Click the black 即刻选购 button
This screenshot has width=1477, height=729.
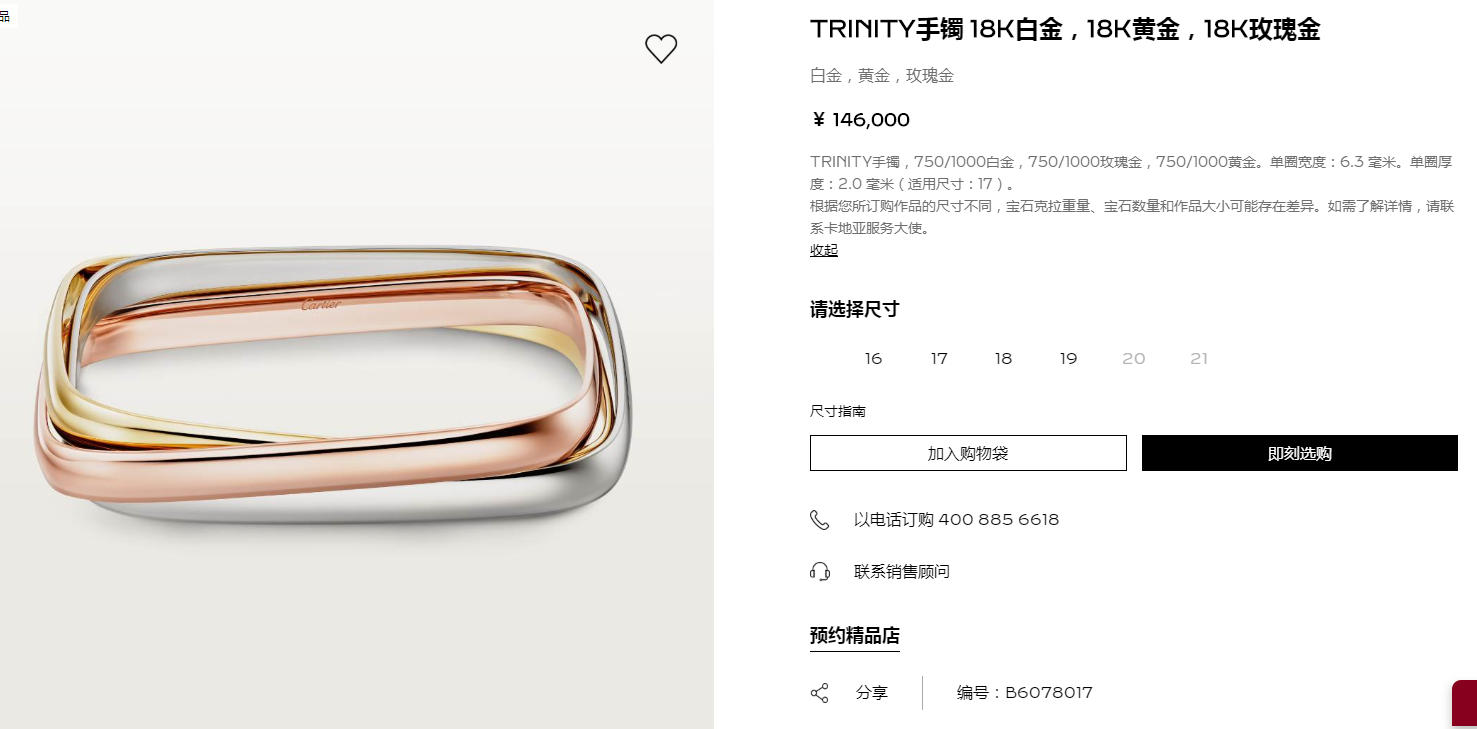(x=1300, y=453)
